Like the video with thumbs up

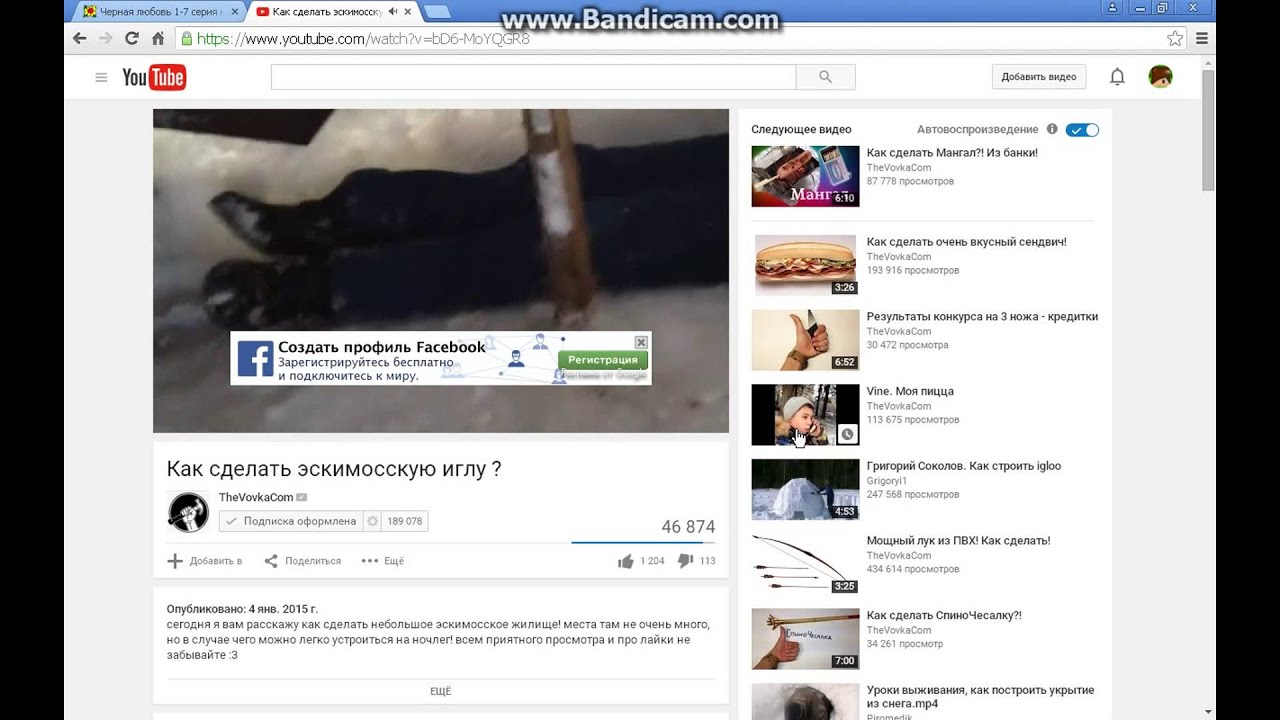[x=626, y=561]
